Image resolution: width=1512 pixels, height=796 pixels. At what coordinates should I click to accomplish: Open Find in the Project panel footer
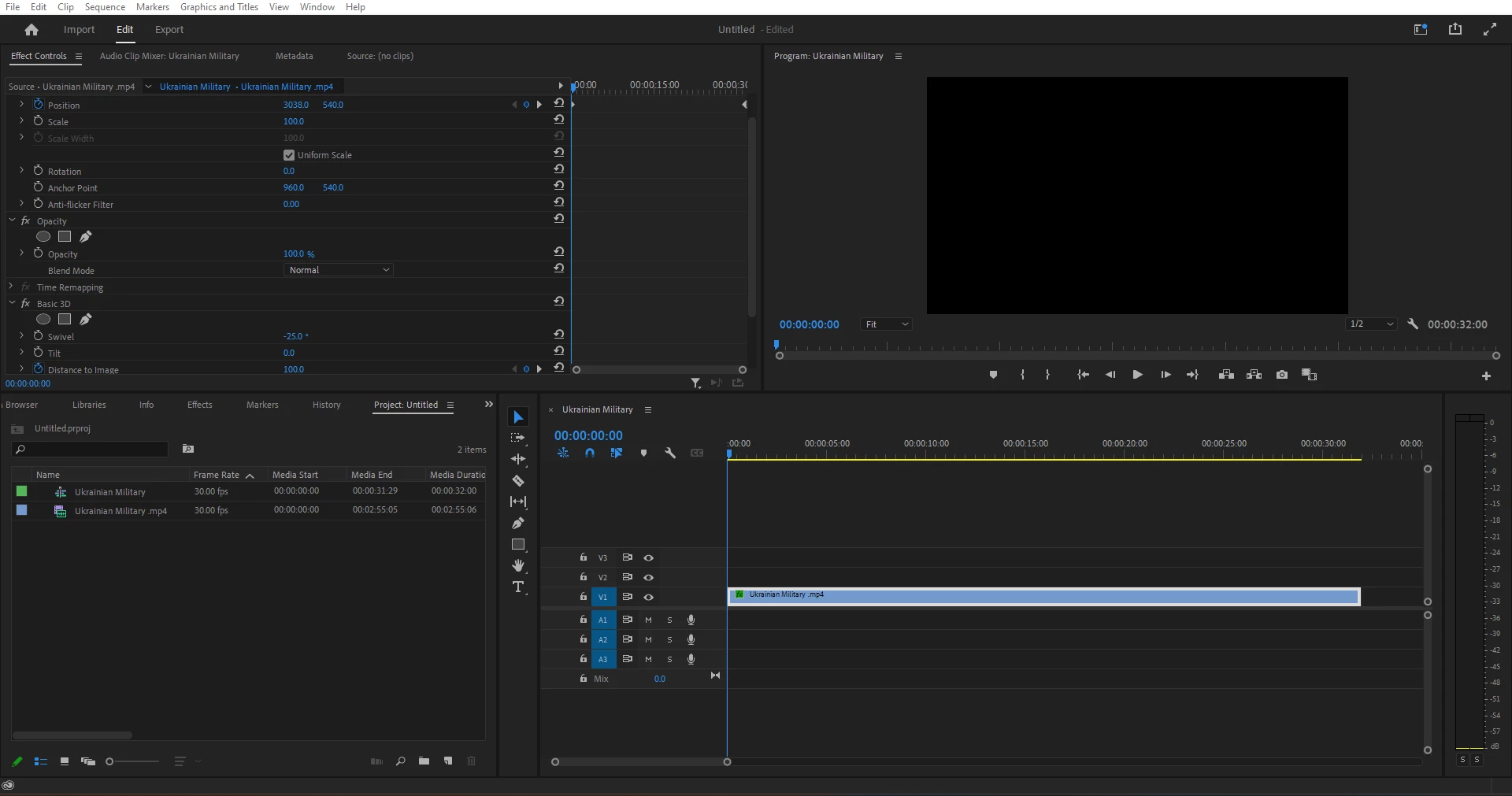point(400,761)
